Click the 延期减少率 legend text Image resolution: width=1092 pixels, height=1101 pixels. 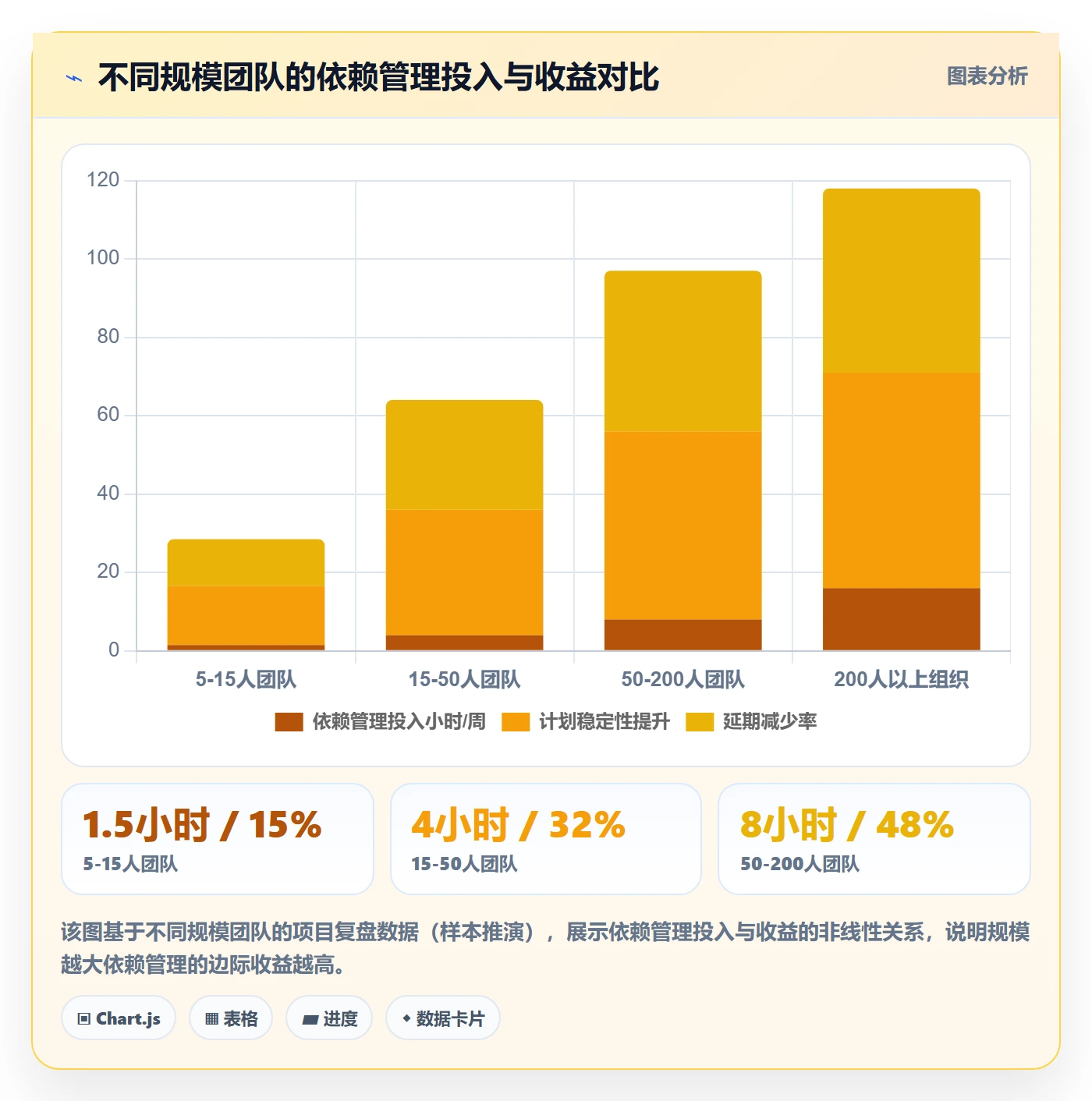pos(770,722)
